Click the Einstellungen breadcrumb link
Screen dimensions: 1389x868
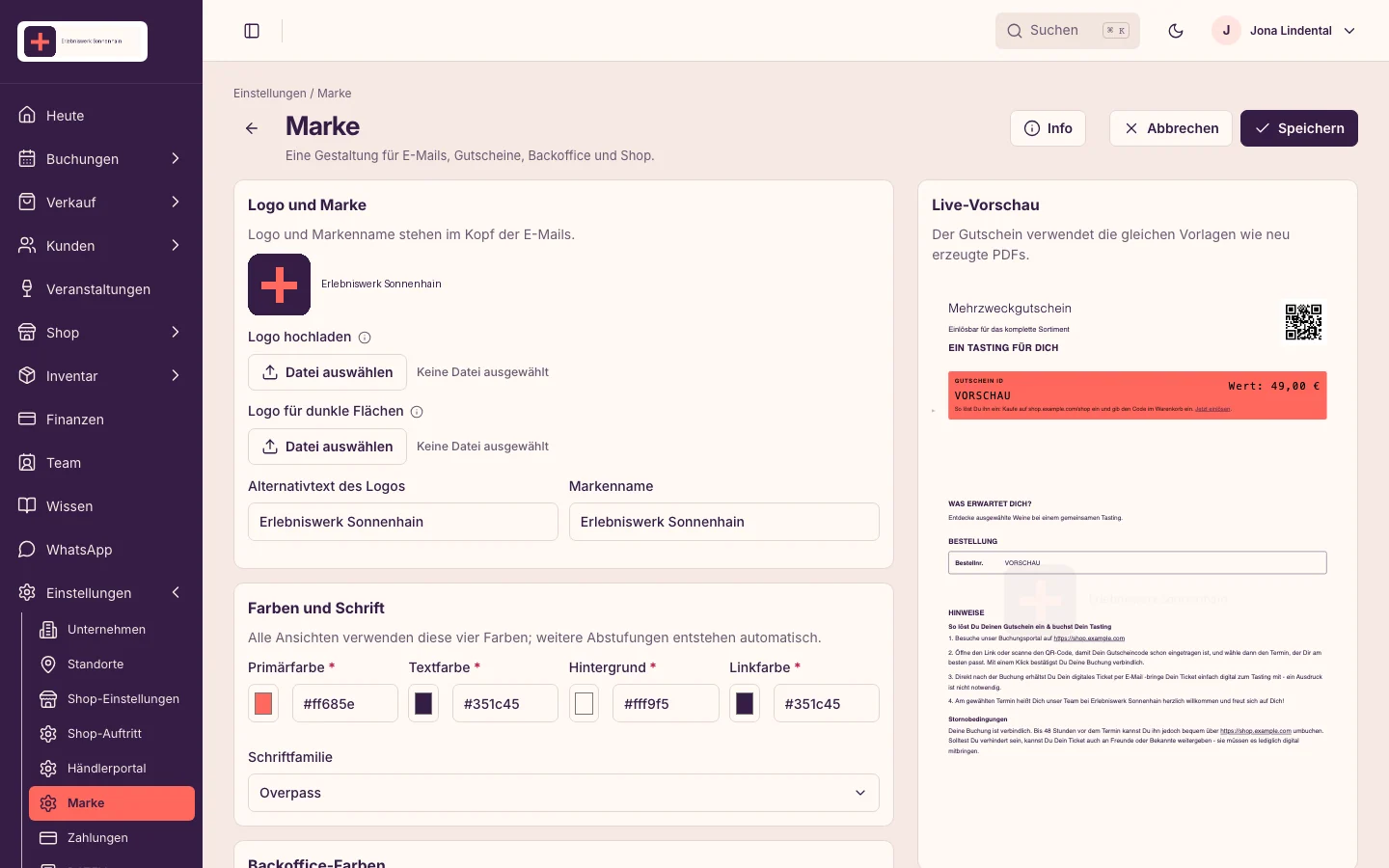pos(270,94)
